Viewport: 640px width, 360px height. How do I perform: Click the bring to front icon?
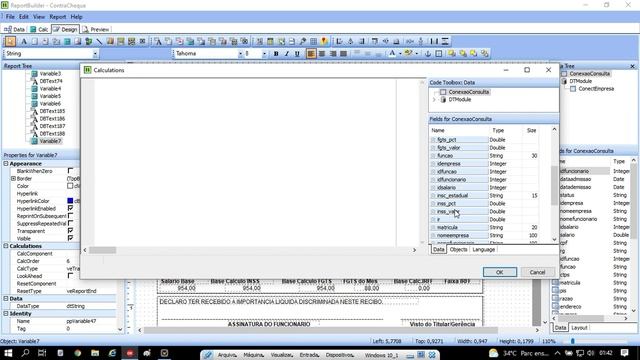452,53
